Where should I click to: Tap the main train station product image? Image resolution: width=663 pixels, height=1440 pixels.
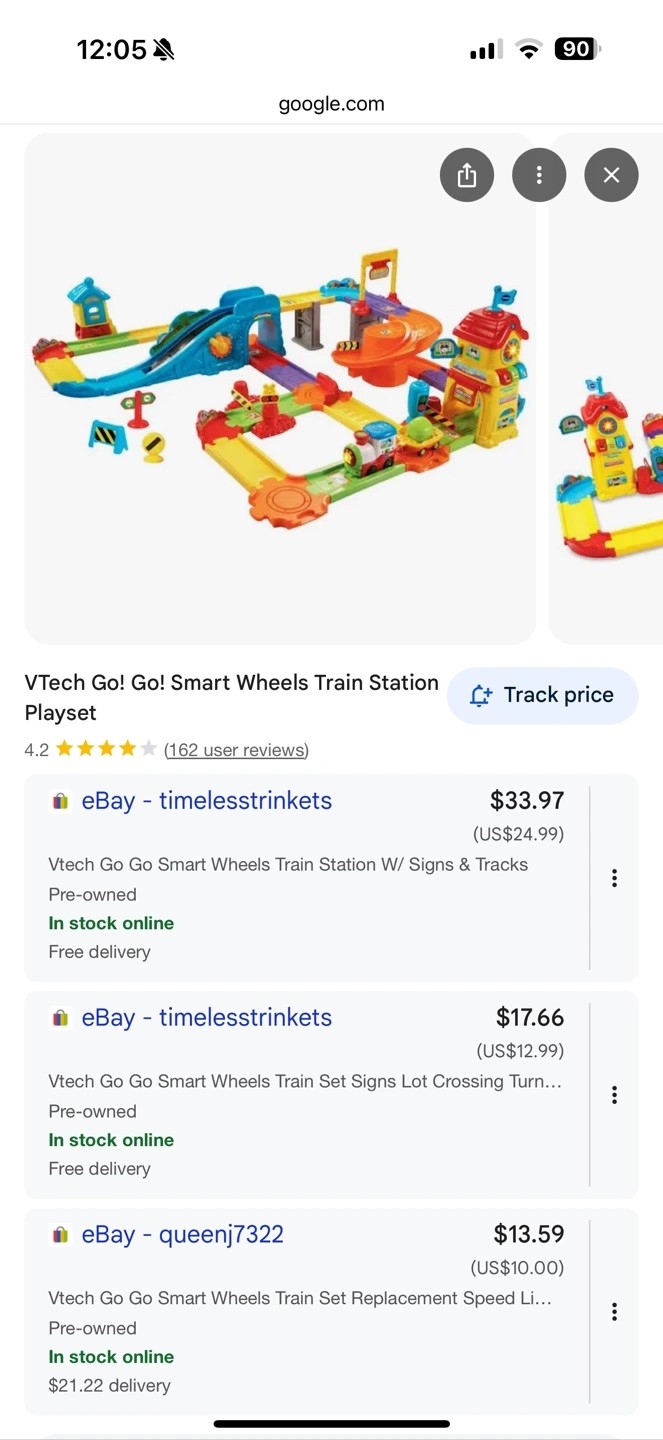(x=280, y=390)
